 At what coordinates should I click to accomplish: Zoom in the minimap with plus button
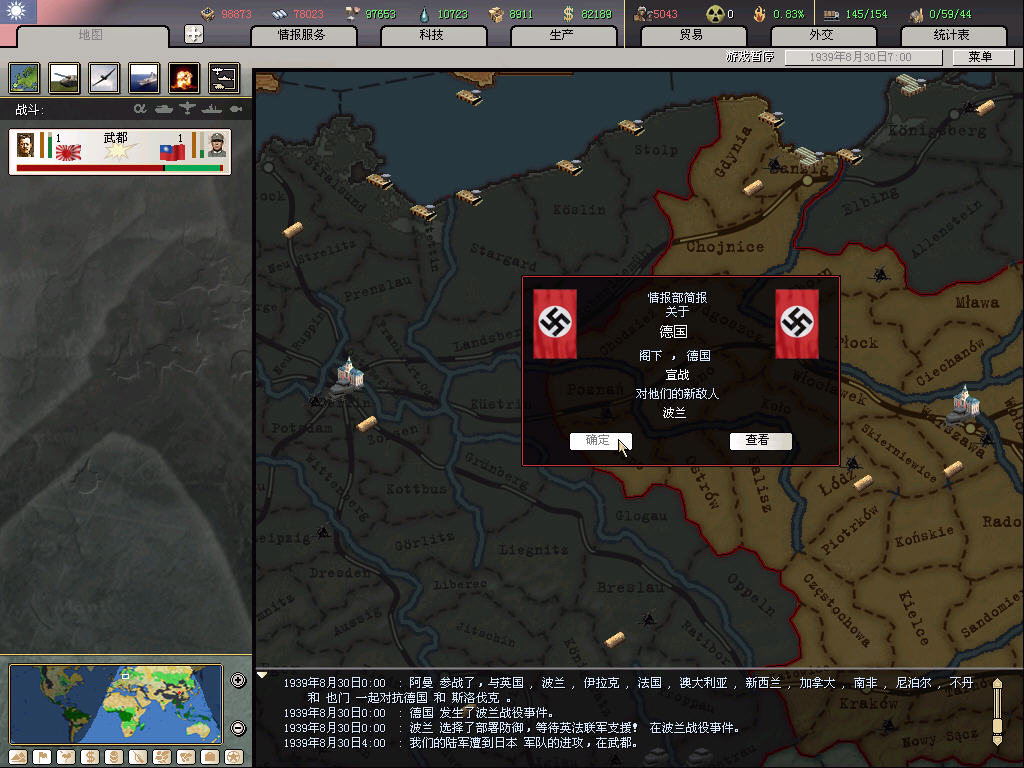[x=238, y=680]
